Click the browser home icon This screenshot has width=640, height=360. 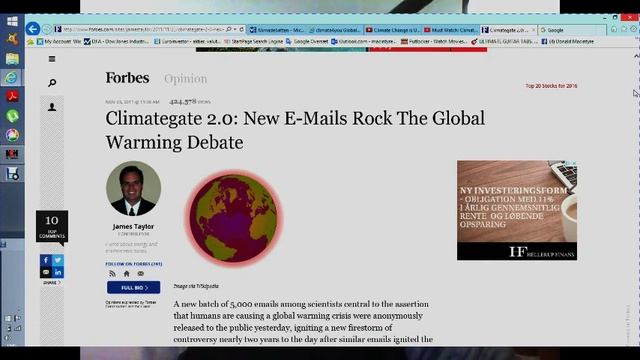pos(614,29)
